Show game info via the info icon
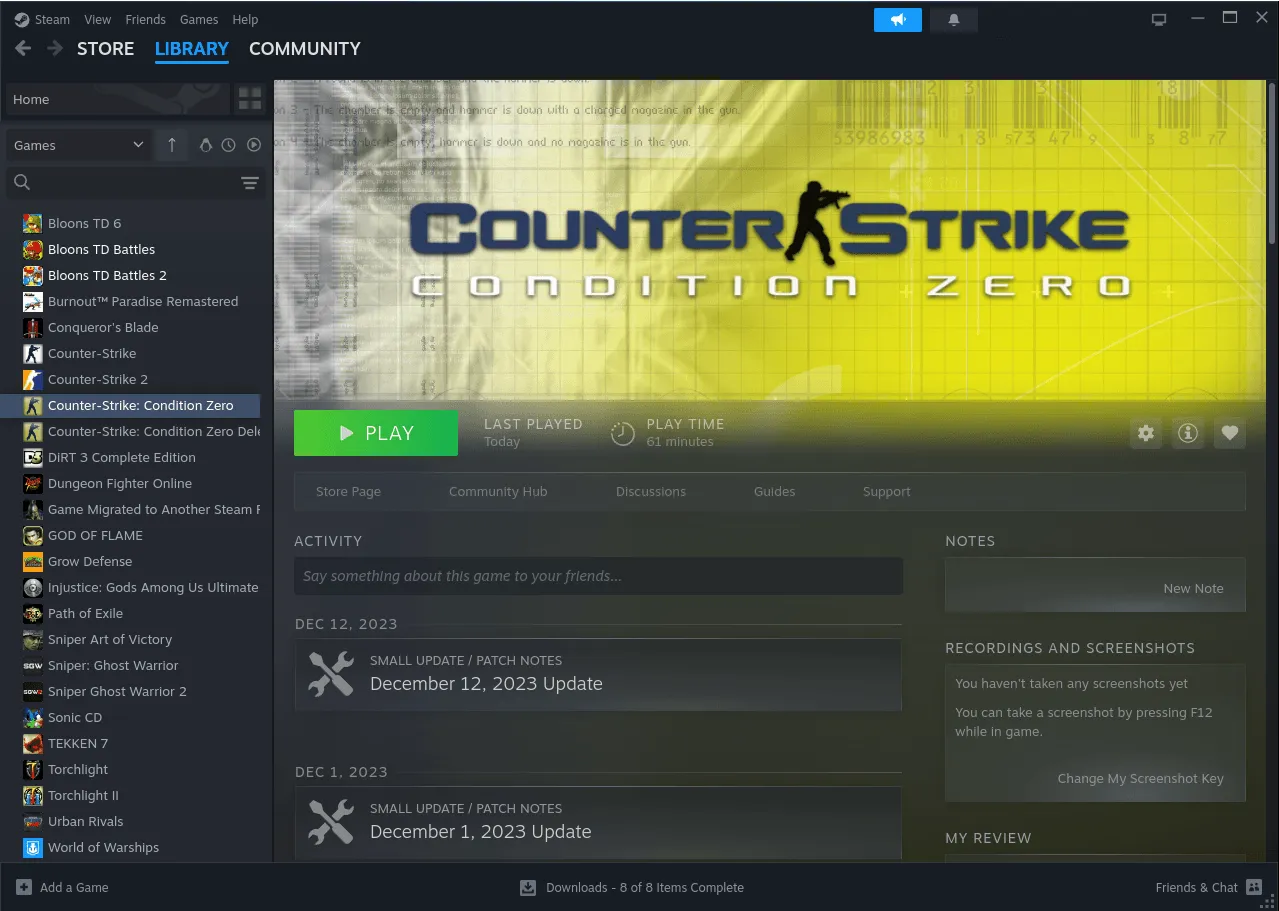This screenshot has height=911, width=1279. pyautogui.click(x=1188, y=433)
